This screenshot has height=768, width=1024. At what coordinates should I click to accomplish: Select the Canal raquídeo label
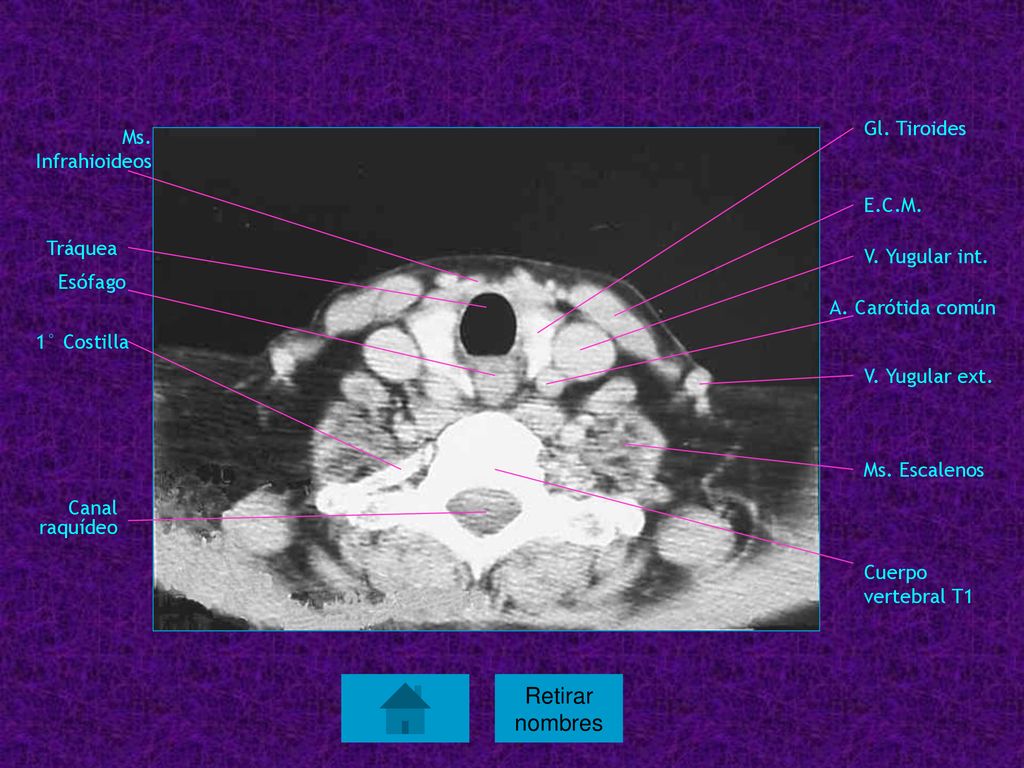click(78, 517)
